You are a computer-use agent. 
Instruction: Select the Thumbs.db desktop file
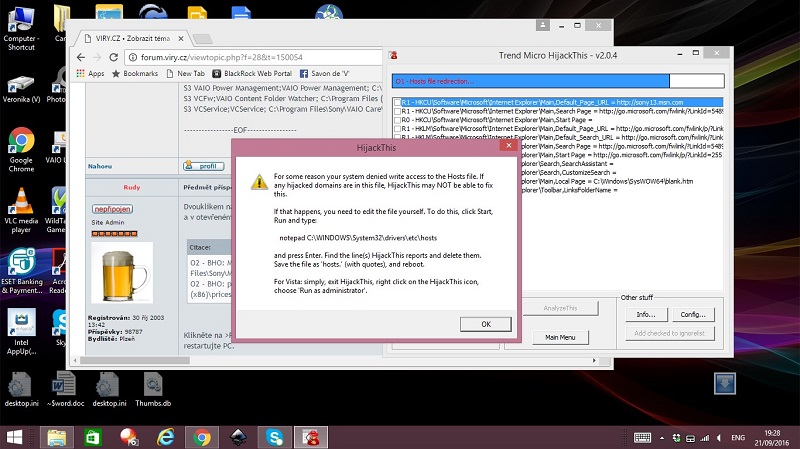[x=153, y=389]
